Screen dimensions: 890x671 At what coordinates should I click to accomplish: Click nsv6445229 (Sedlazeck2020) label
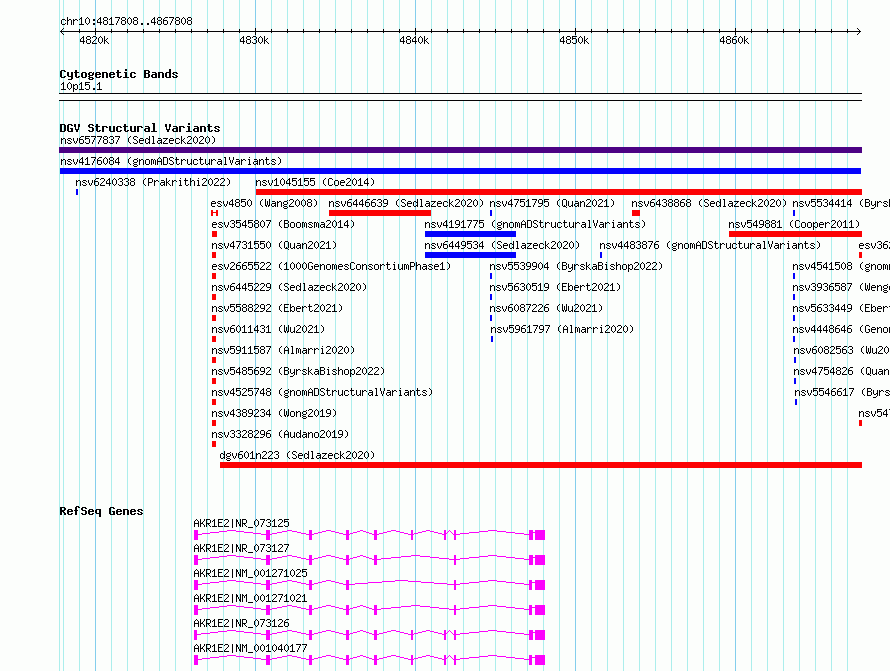(289, 287)
